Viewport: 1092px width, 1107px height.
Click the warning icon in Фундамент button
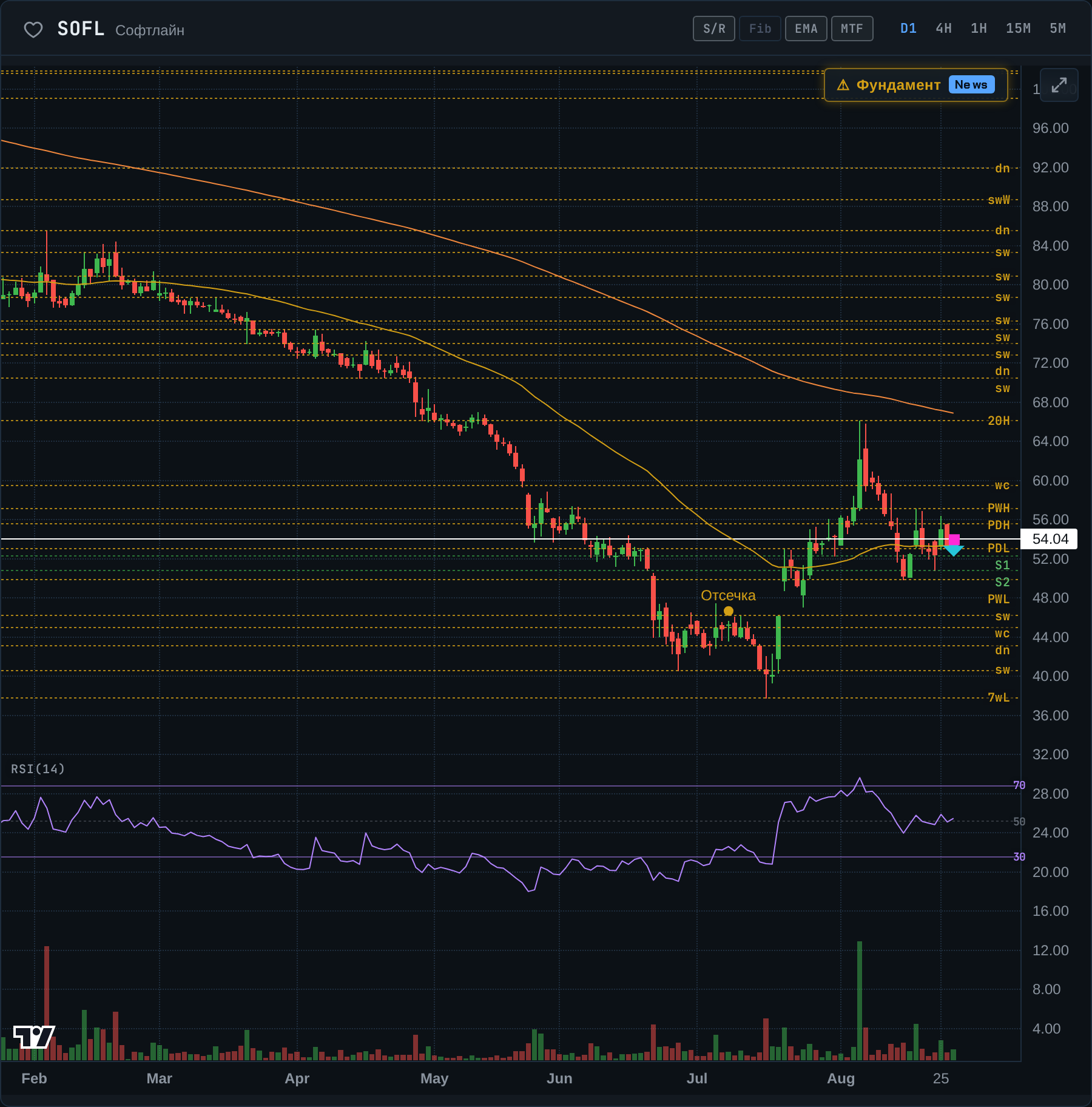click(843, 85)
